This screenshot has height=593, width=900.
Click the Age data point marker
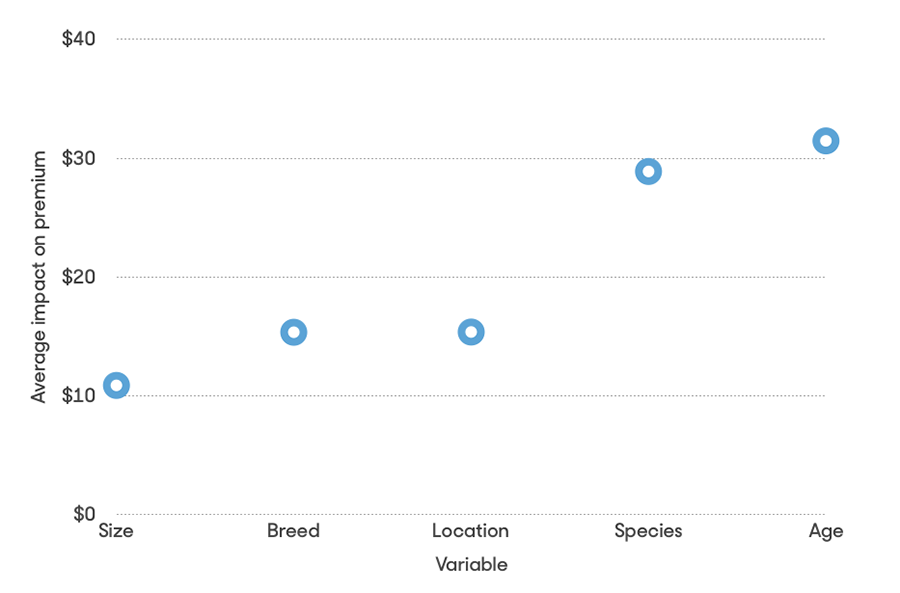(825, 141)
